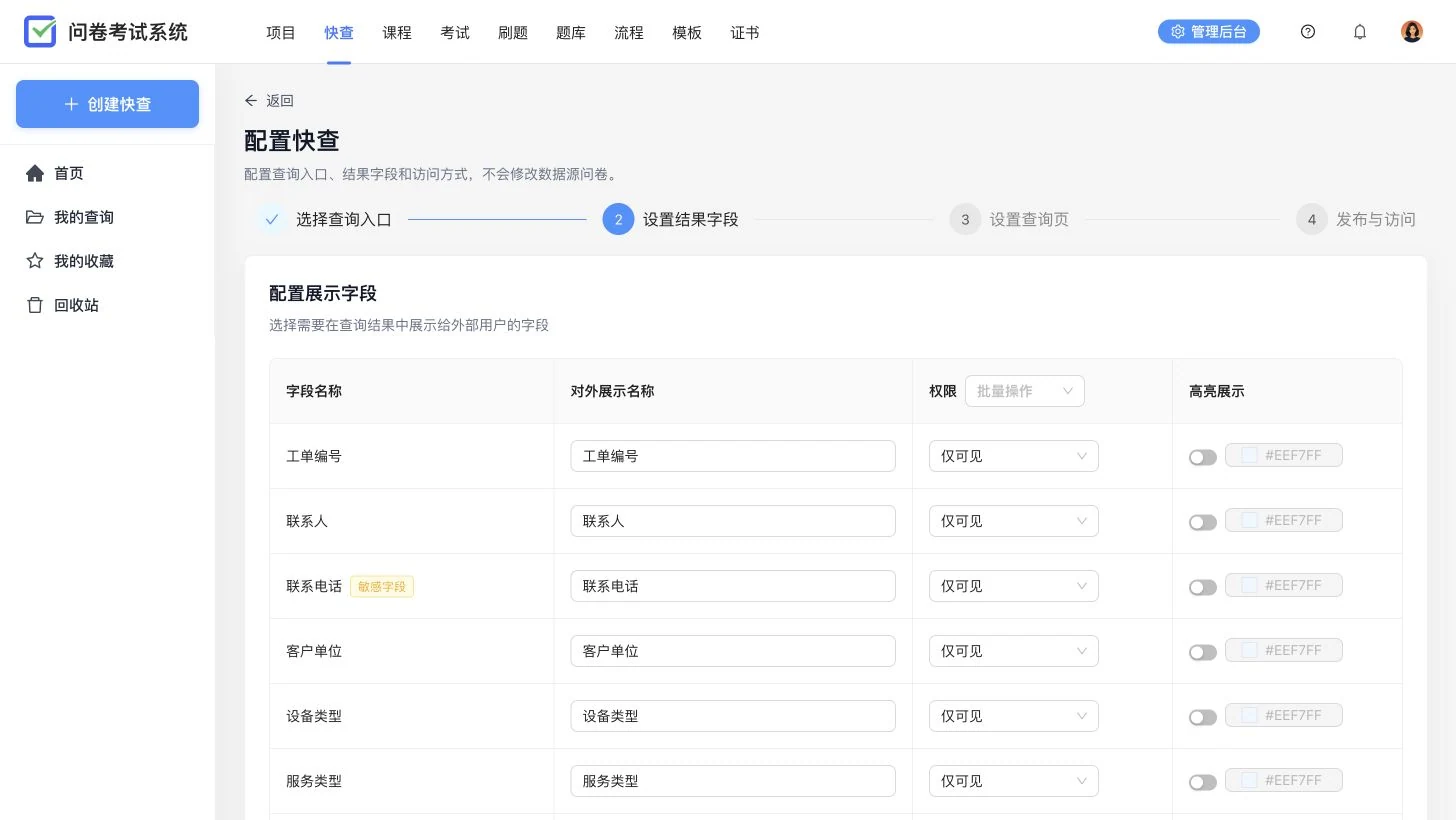The width and height of the screenshot is (1456, 820).
Task: Click the 服务类型 display name field
Action: click(x=733, y=781)
